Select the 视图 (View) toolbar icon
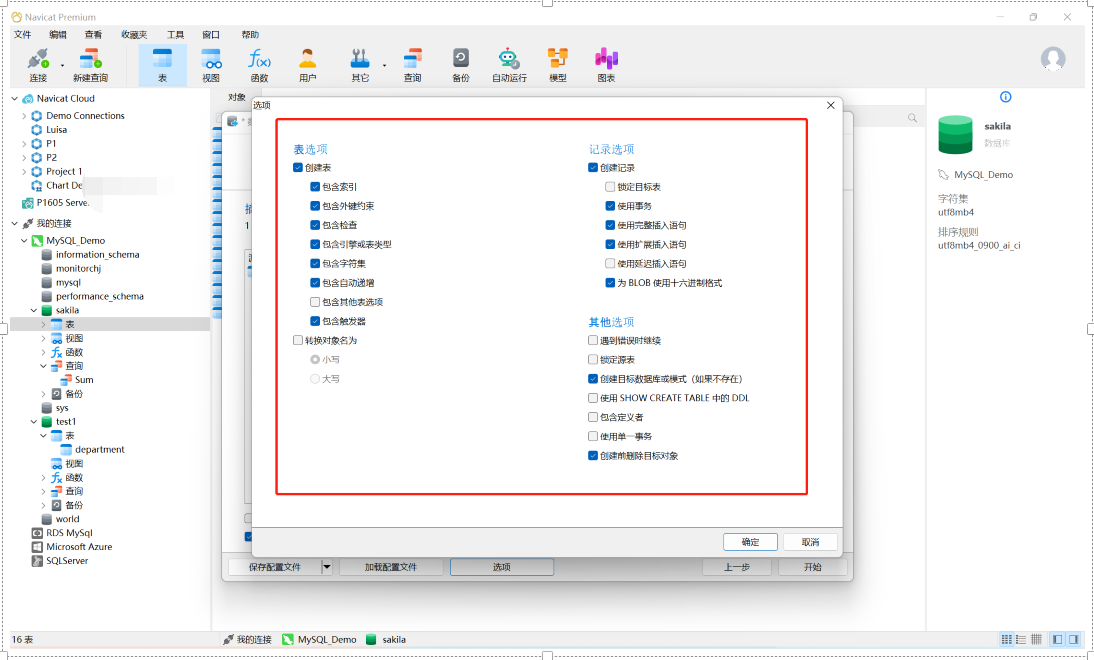Viewport: 1094px width, 660px height. 211,59
